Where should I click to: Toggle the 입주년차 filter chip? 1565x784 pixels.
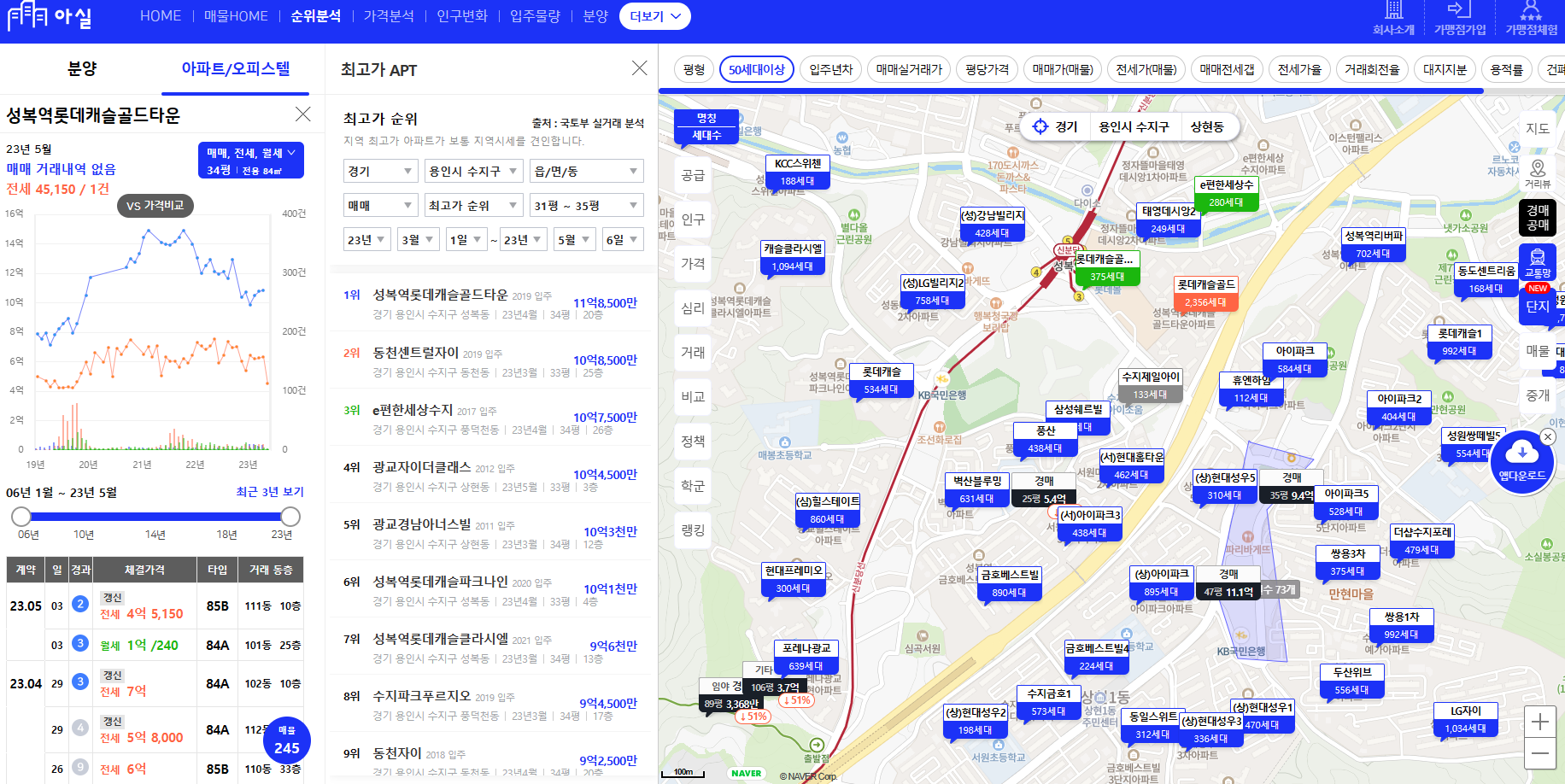click(831, 69)
